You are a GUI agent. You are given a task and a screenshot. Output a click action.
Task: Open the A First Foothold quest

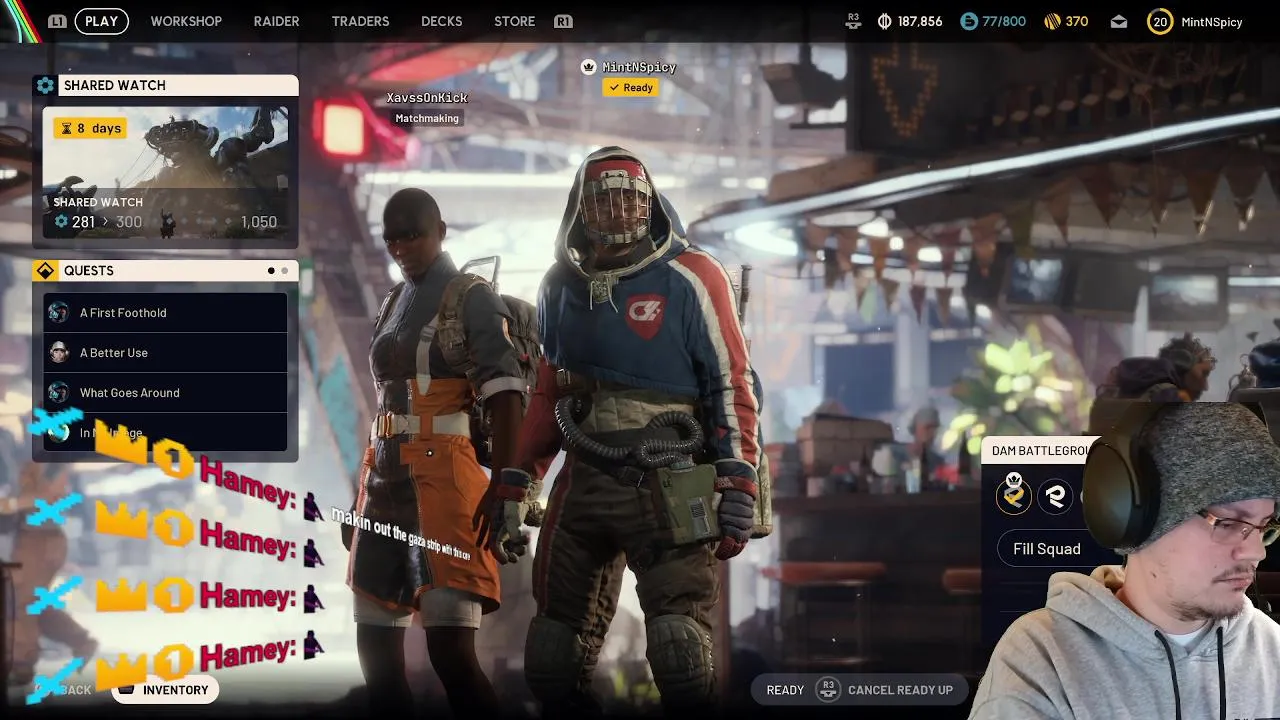(x=165, y=313)
